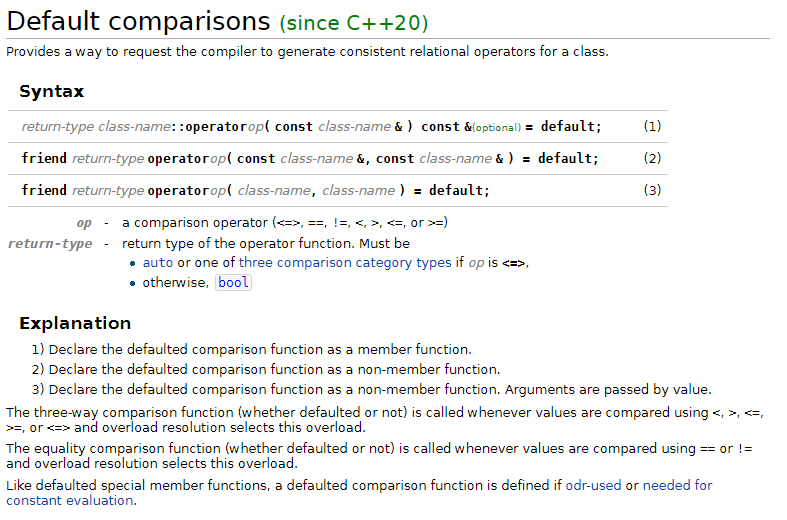The height and width of the screenshot is (520, 787).
Task: Click syntax form number (1) label
Action: pos(652,126)
